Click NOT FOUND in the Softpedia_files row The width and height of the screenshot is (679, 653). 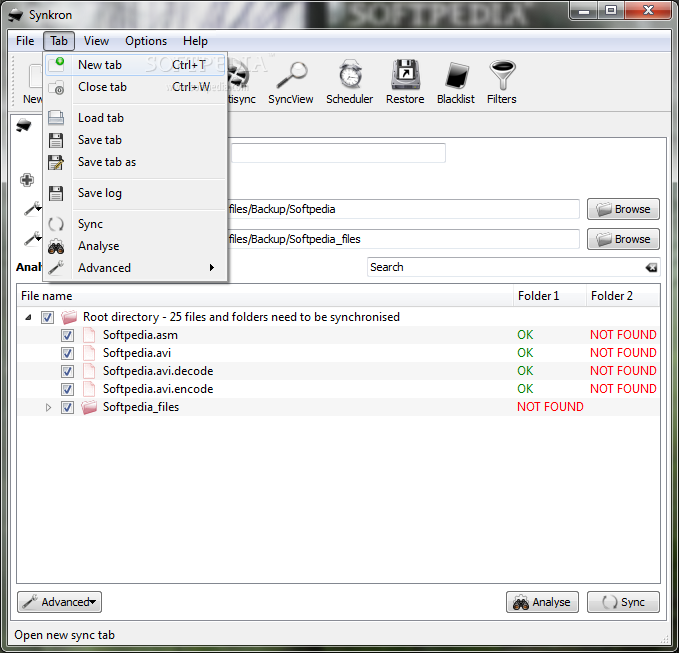(550, 407)
